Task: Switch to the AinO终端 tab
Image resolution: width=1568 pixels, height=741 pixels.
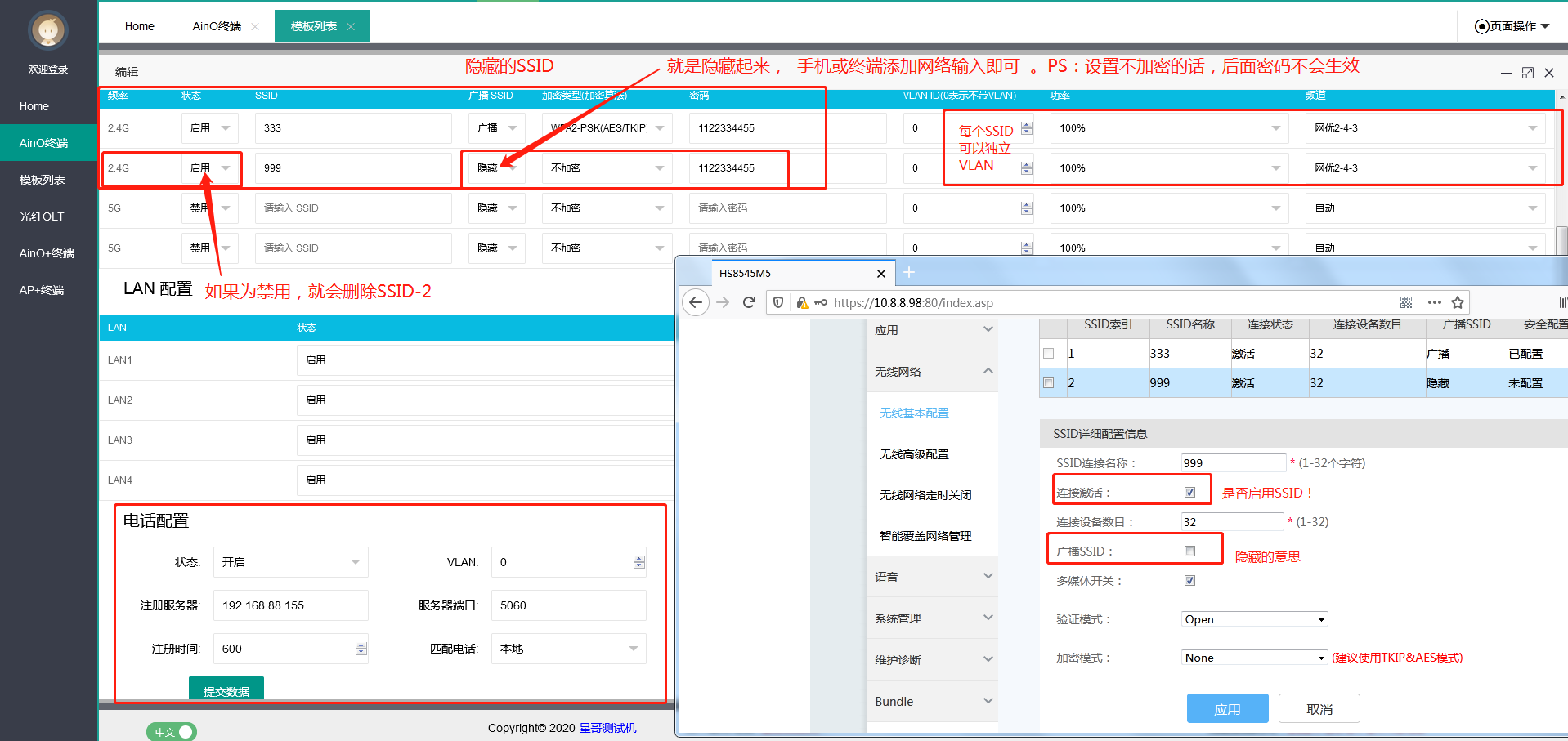Action: 217,26
